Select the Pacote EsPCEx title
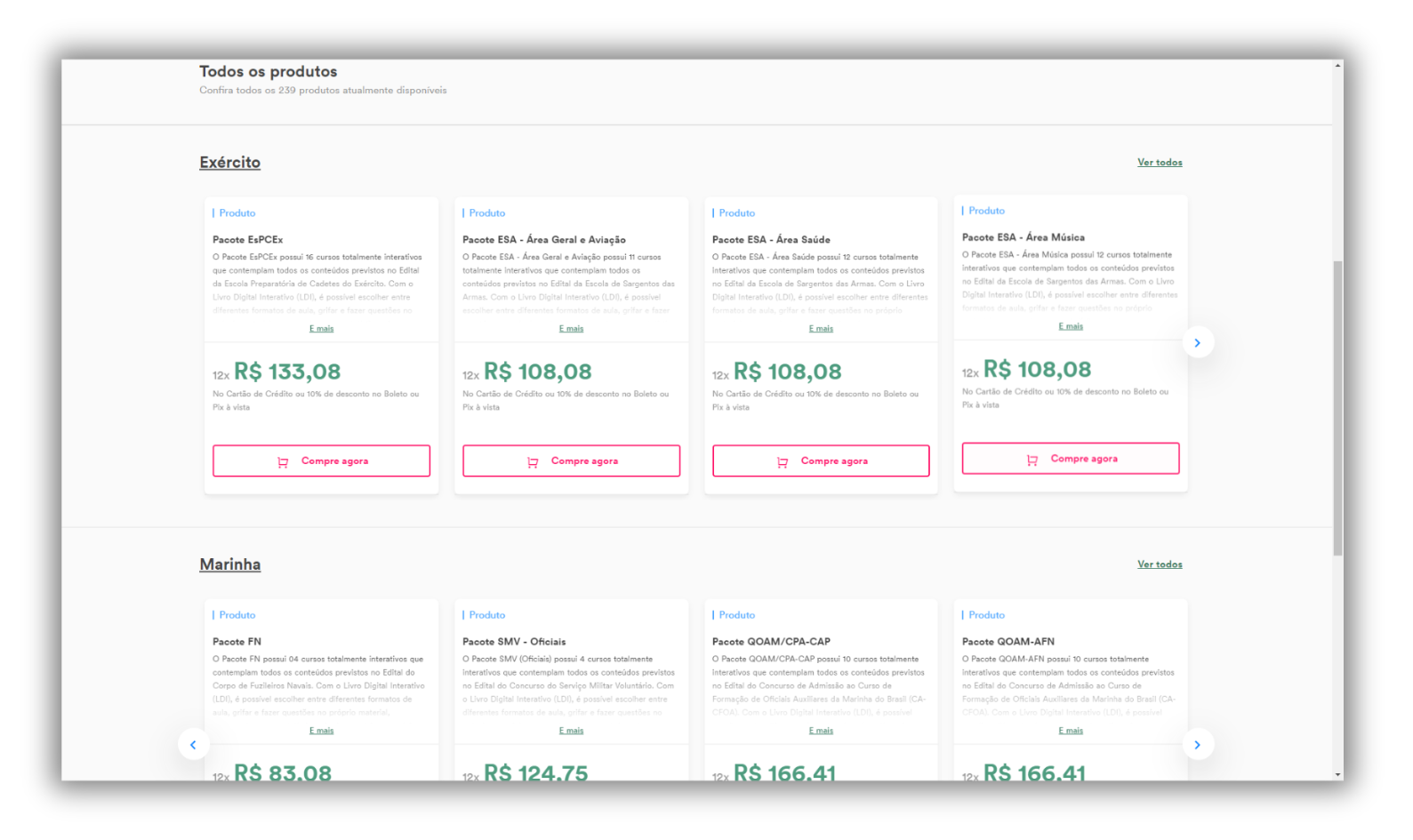Screen dimensions: 1413x840 click(x=247, y=240)
